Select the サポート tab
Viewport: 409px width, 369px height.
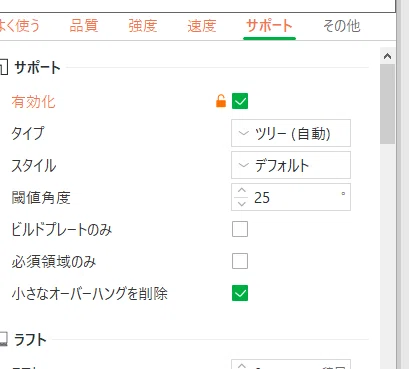(269, 26)
